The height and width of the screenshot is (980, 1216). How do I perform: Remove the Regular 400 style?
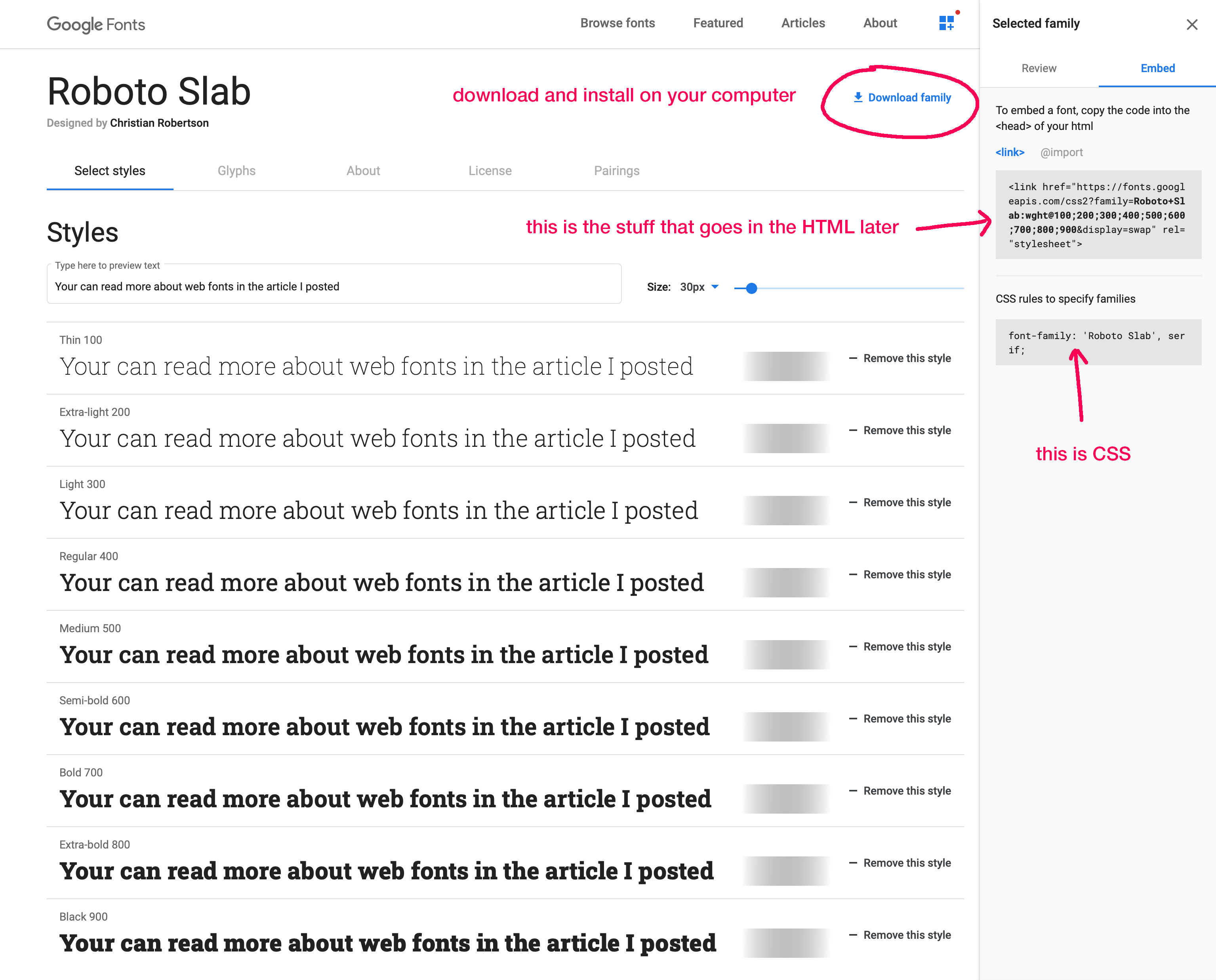click(900, 575)
